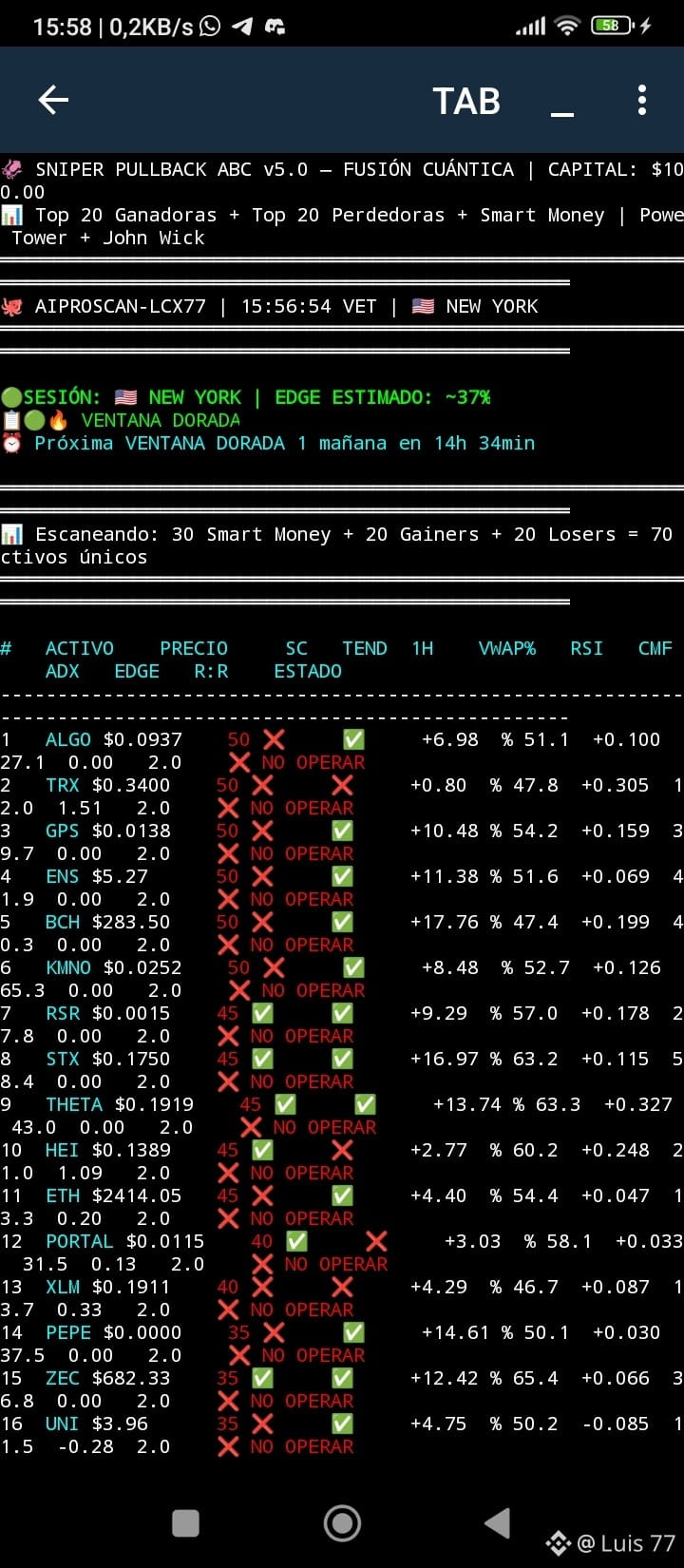Tap the TAB key button

point(466,101)
